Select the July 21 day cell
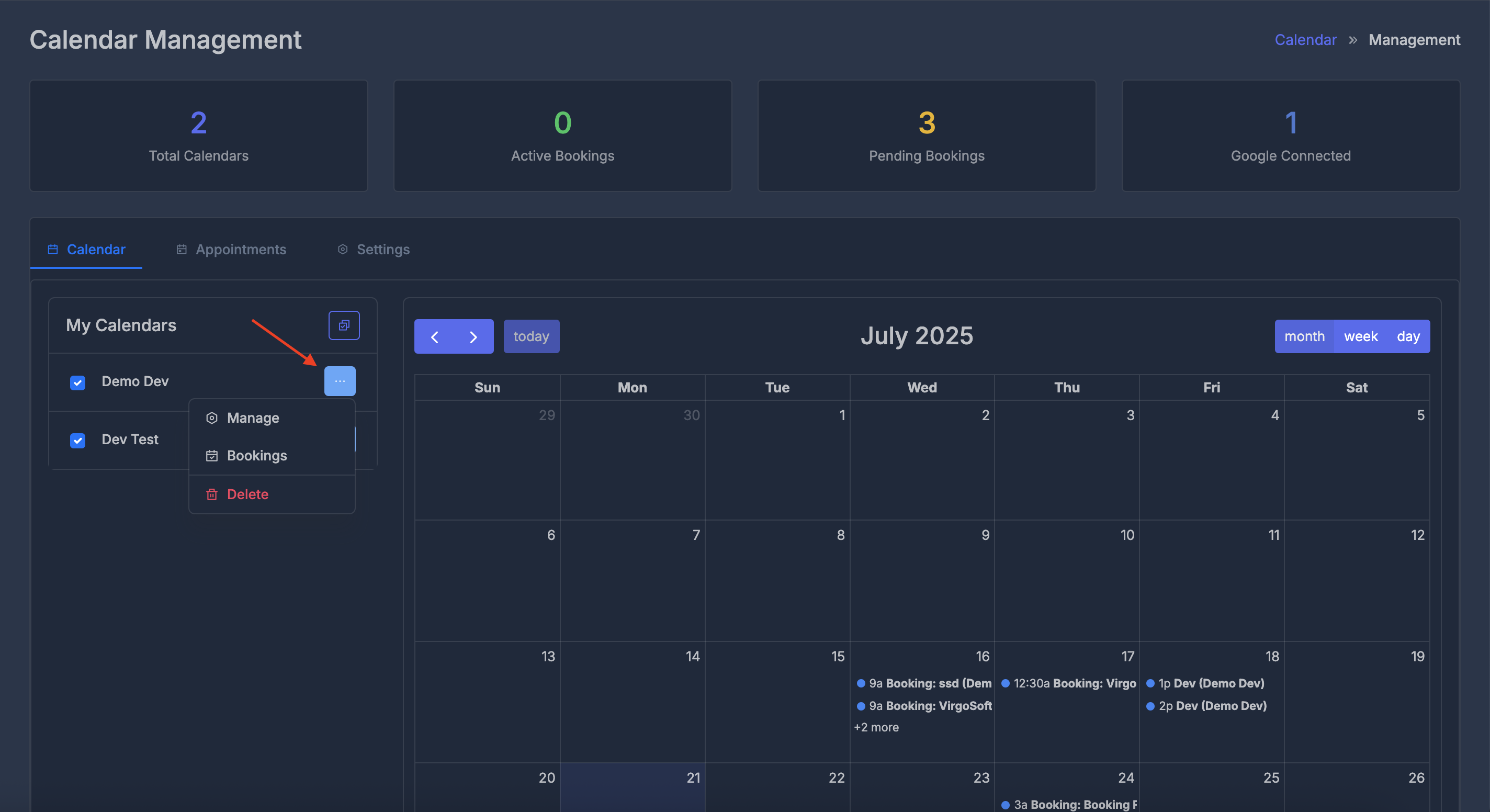The height and width of the screenshot is (812, 1490). pyautogui.click(x=632, y=788)
